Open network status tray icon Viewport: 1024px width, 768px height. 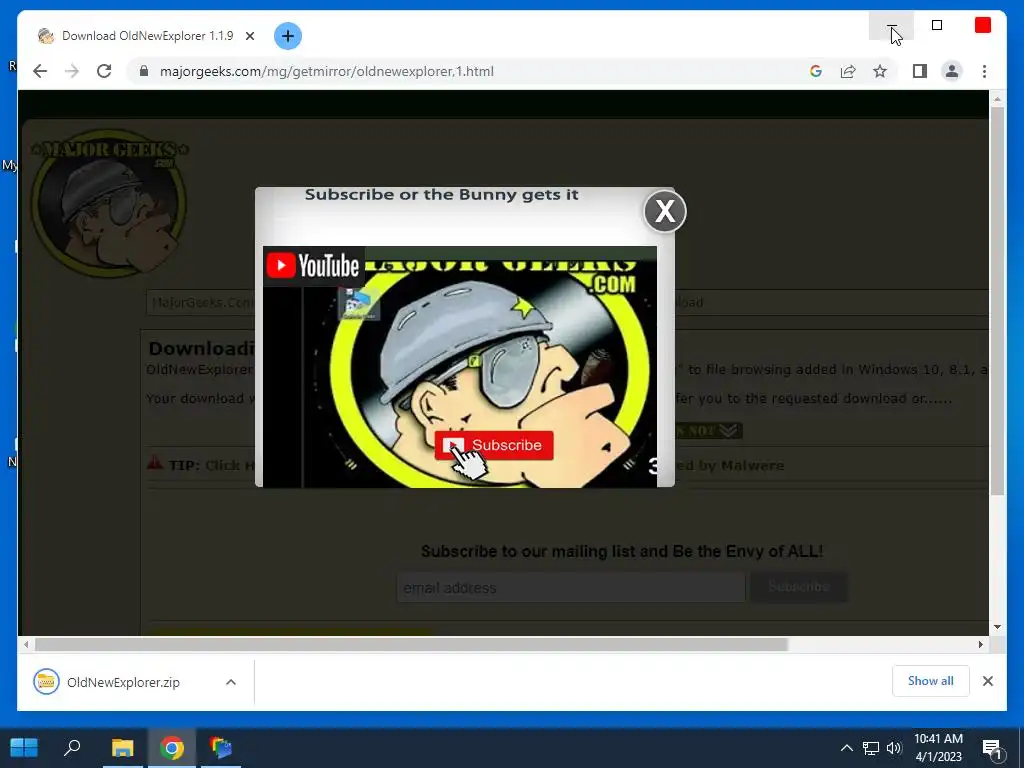point(871,748)
